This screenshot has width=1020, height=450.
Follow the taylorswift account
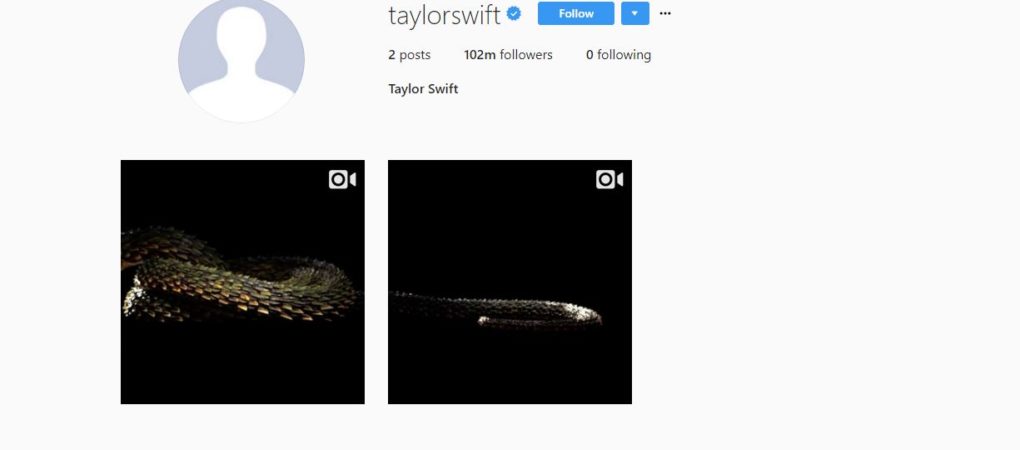click(x=576, y=13)
